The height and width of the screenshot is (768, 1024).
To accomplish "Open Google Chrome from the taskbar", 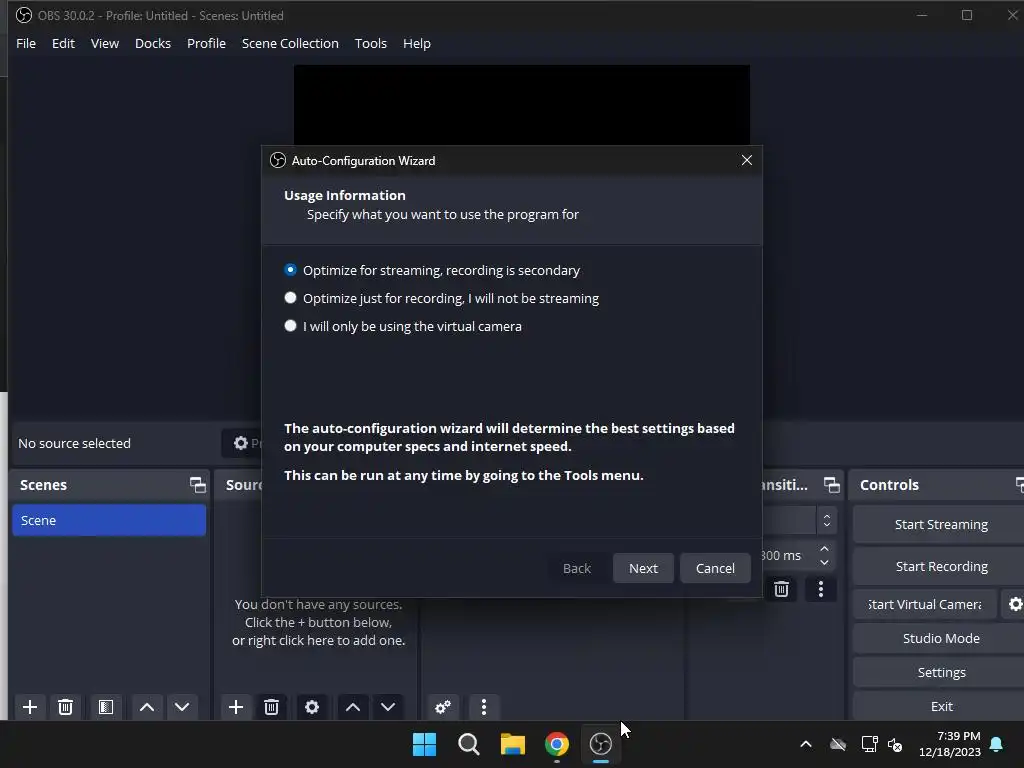I will [556, 744].
